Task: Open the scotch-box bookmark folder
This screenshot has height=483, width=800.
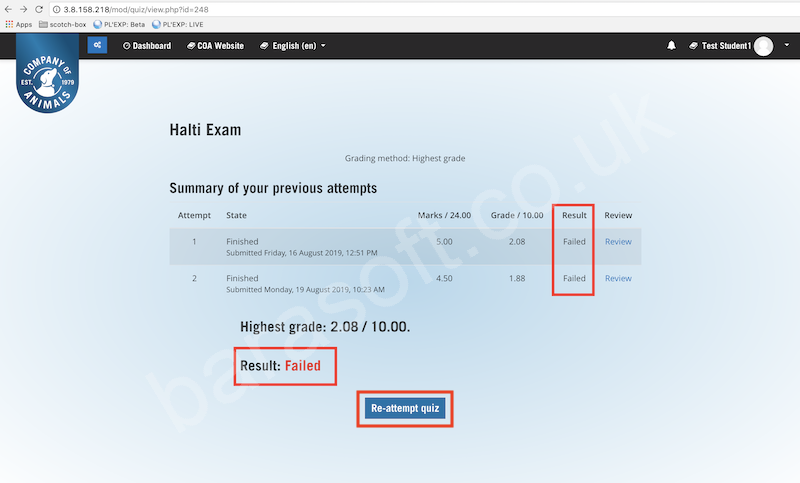Action: pos(63,24)
